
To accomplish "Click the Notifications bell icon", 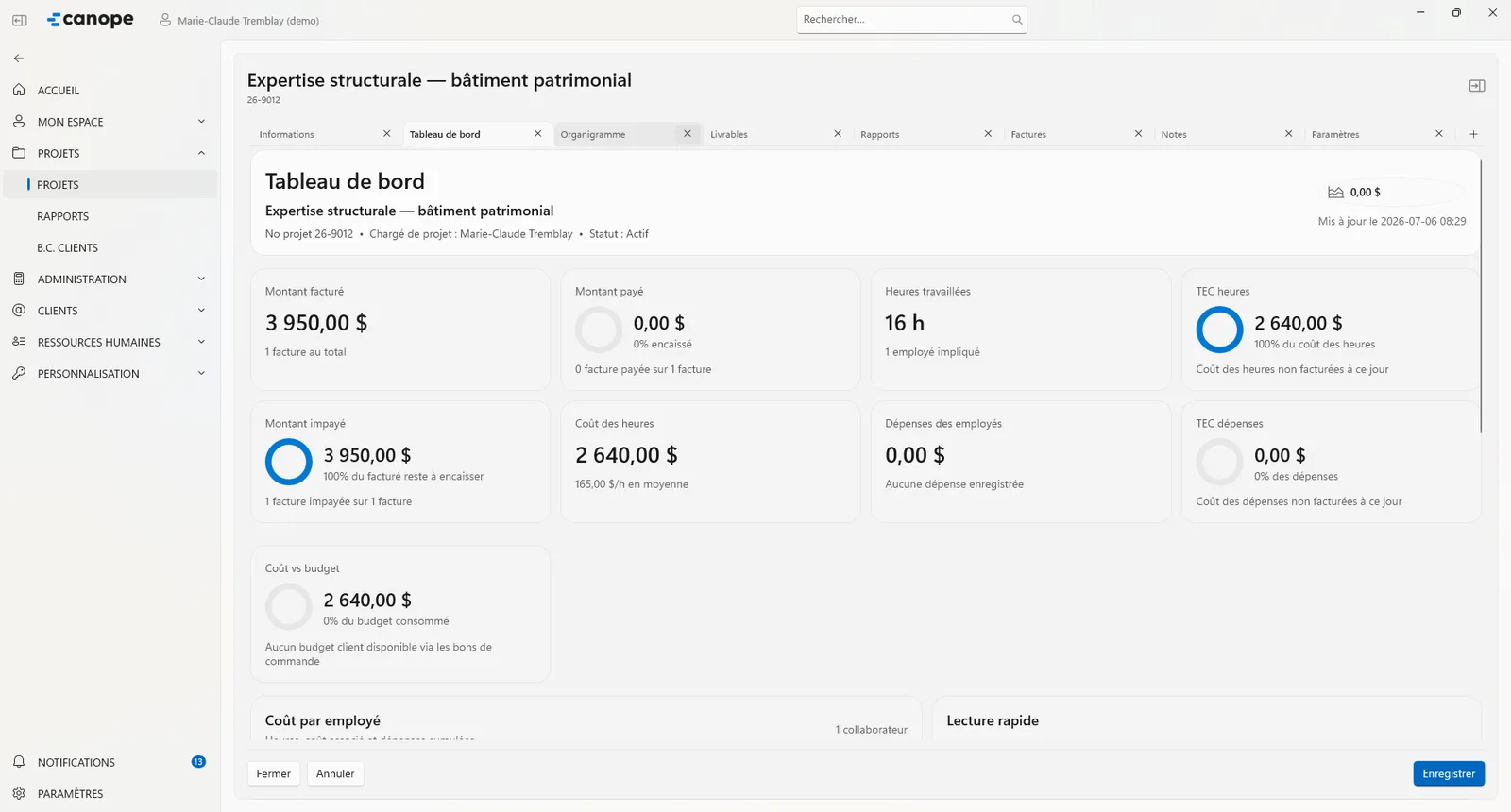I will point(19,762).
